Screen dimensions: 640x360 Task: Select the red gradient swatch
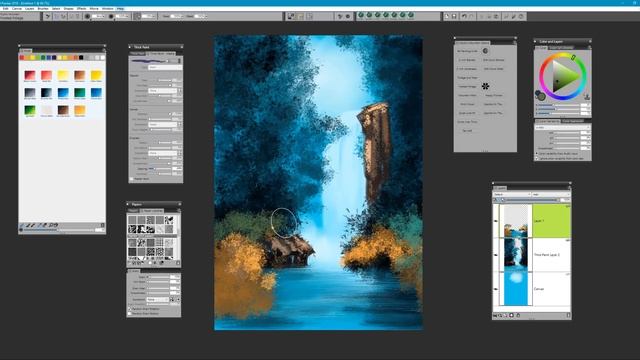[x=30, y=75]
